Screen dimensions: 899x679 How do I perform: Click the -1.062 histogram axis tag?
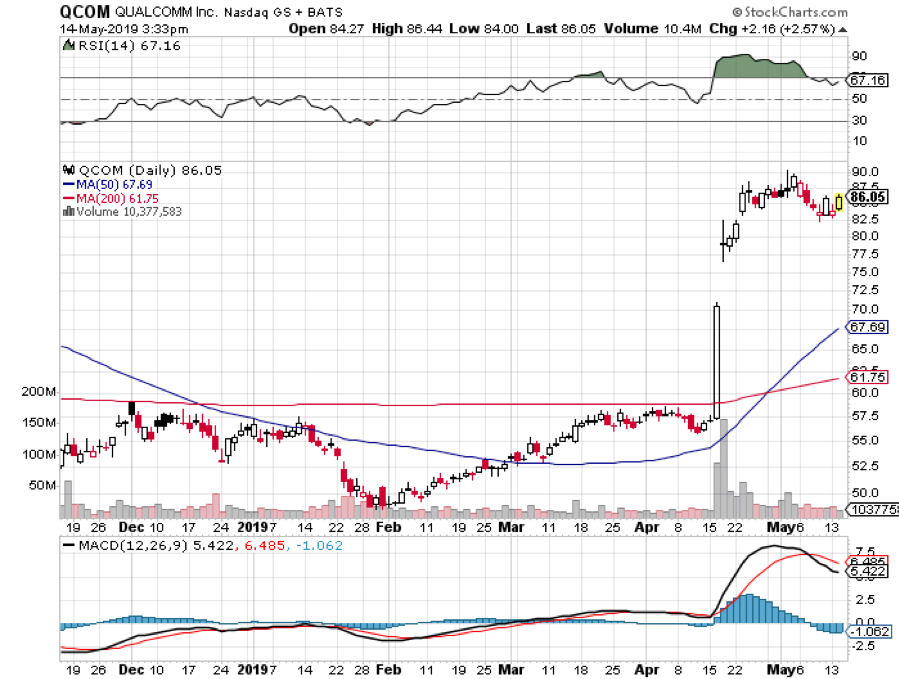(x=869, y=631)
